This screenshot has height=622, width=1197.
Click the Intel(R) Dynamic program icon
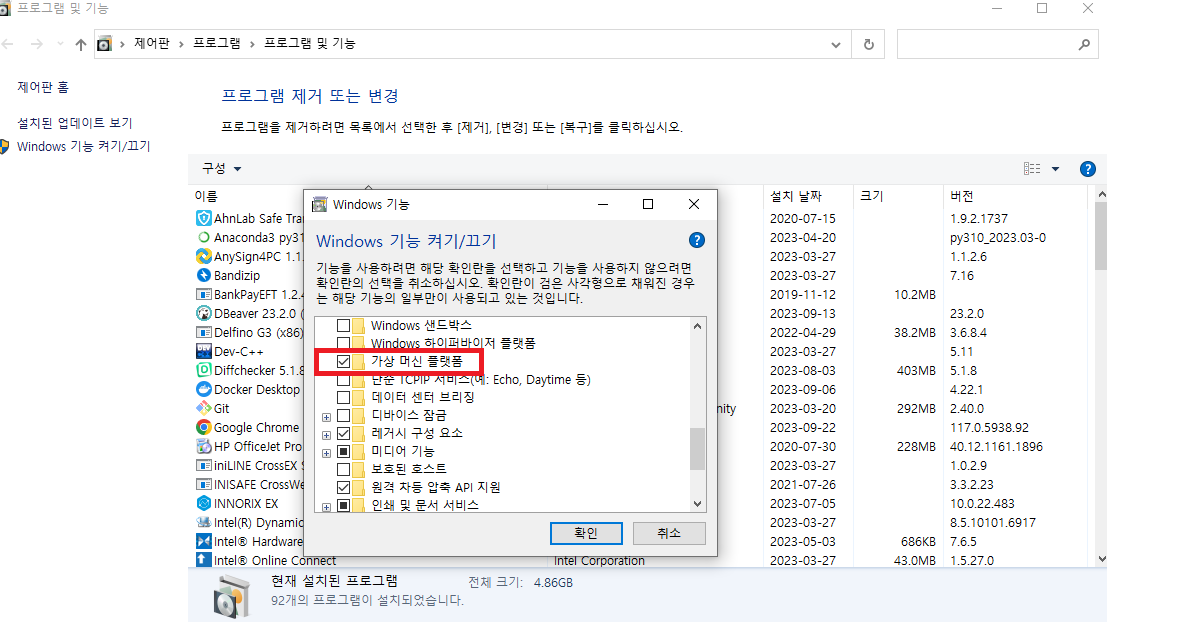pos(203,523)
